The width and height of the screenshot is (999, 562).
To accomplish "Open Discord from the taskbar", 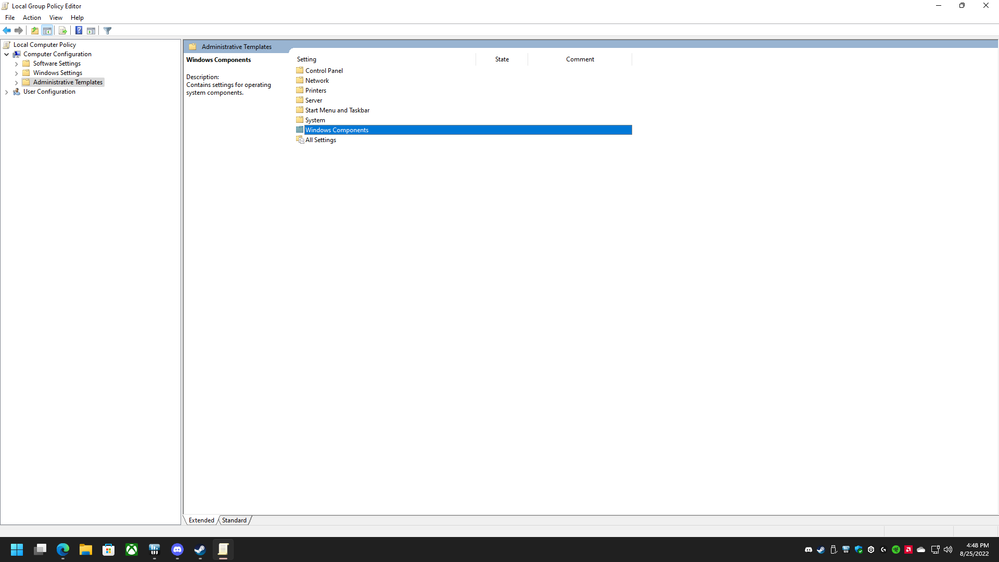I will (177, 549).
